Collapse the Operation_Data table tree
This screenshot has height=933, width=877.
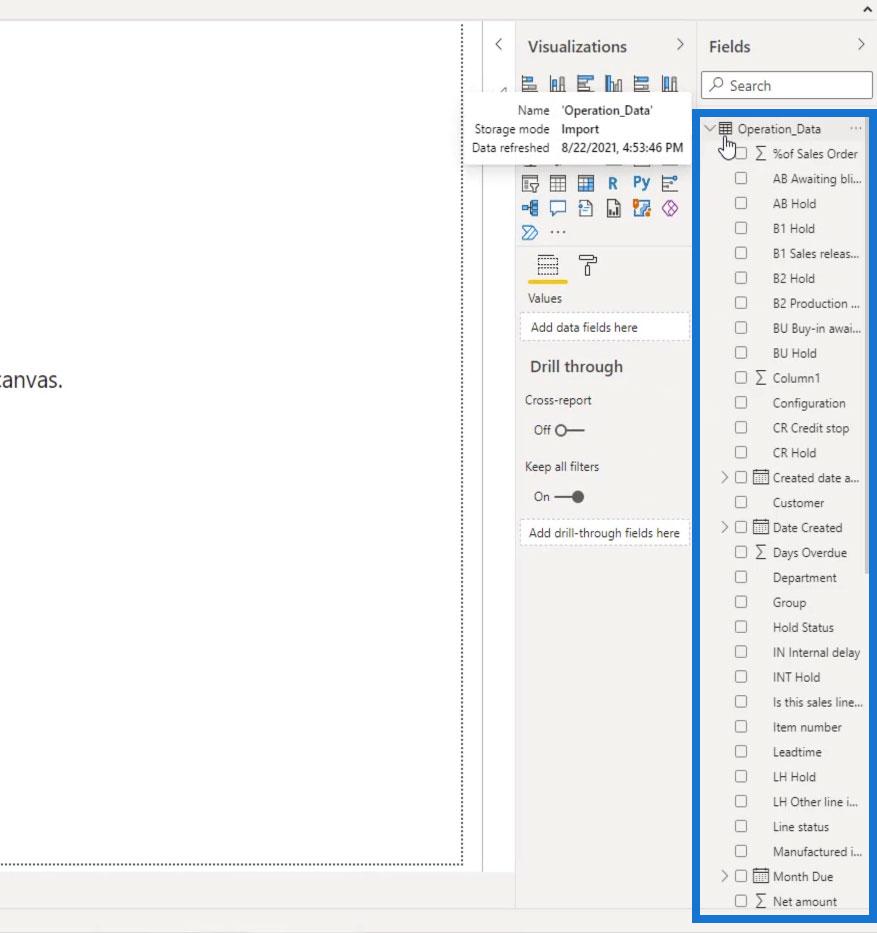tap(709, 128)
